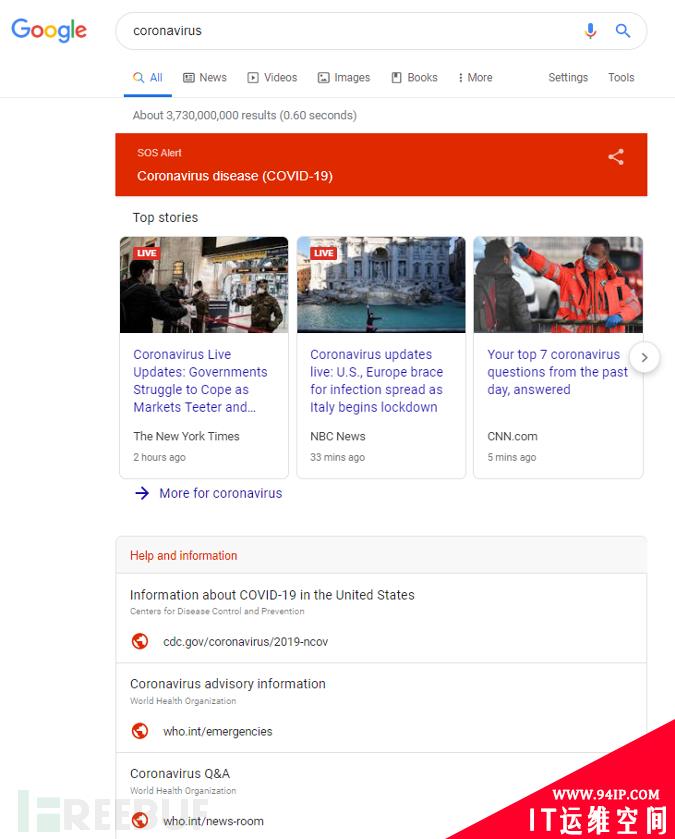
Task: Open New York Times Coronavirus Live Updates headline
Action: coord(200,380)
